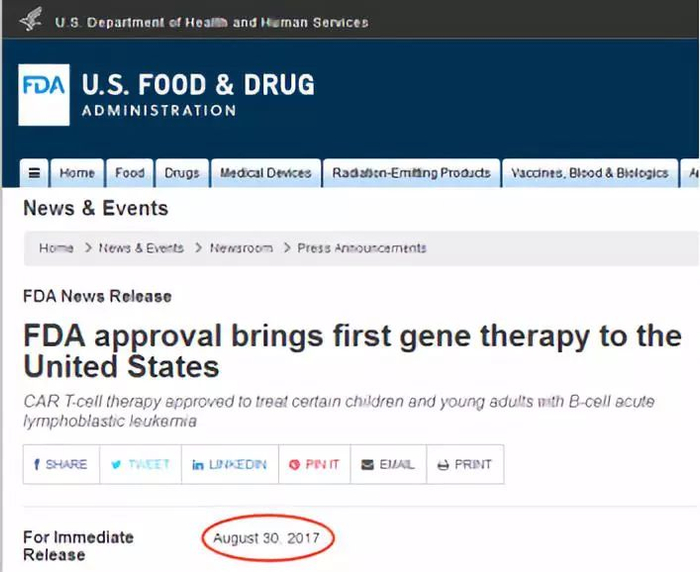
Task: Click the Print printer icon
Action: pos(443,465)
